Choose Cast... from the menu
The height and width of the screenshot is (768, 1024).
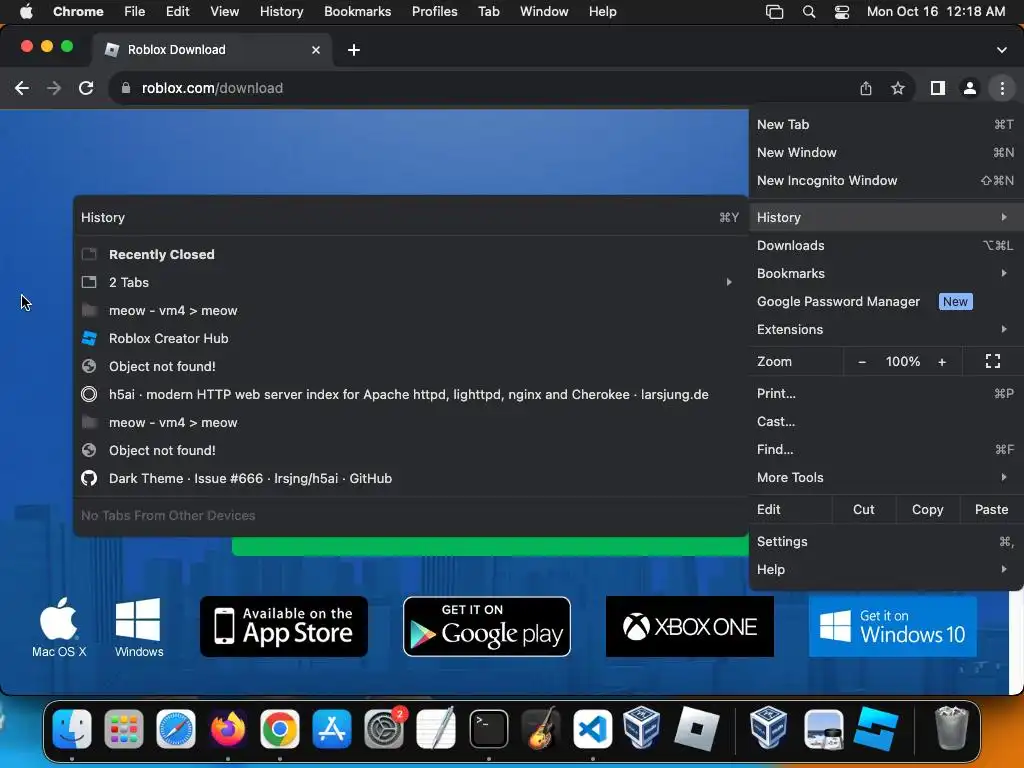pyautogui.click(x=886, y=421)
